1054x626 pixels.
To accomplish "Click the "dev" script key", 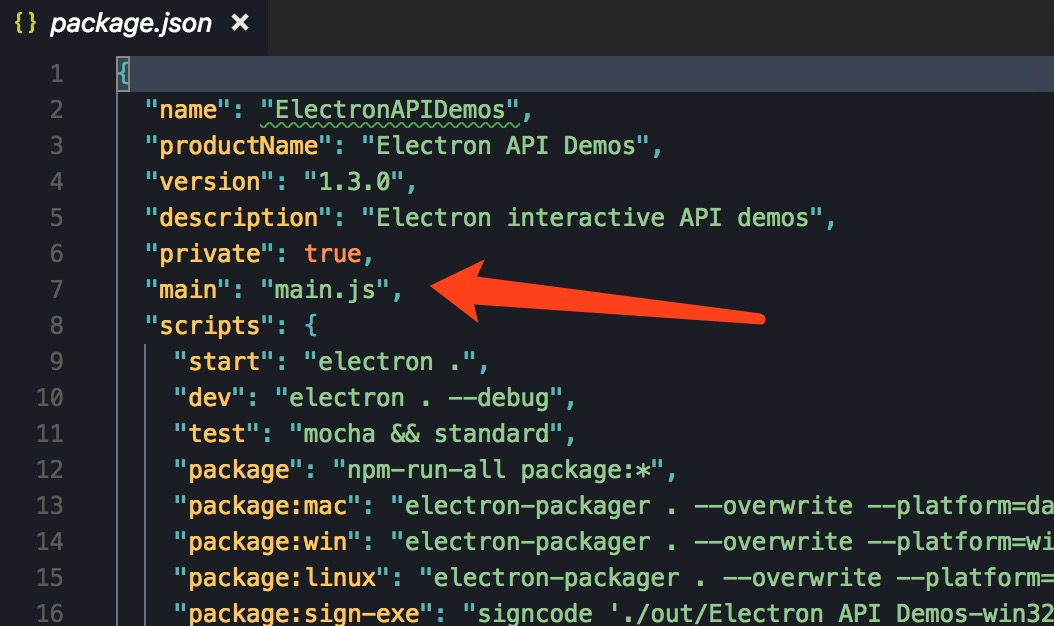I will [x=210, y=397].
